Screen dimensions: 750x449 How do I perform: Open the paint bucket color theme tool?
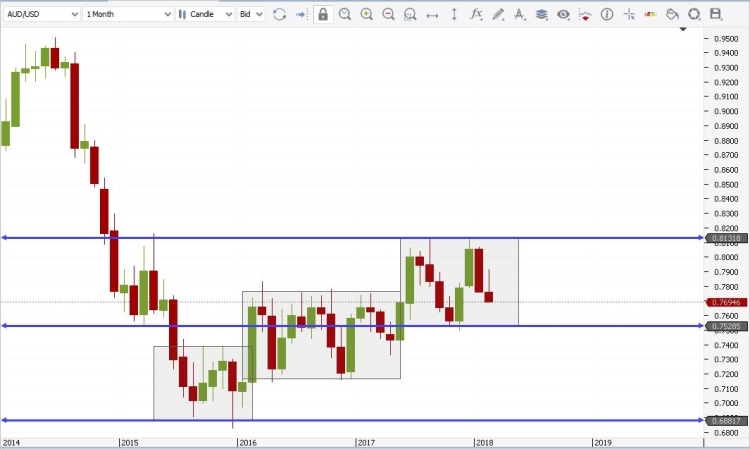[x=673, y=14]
